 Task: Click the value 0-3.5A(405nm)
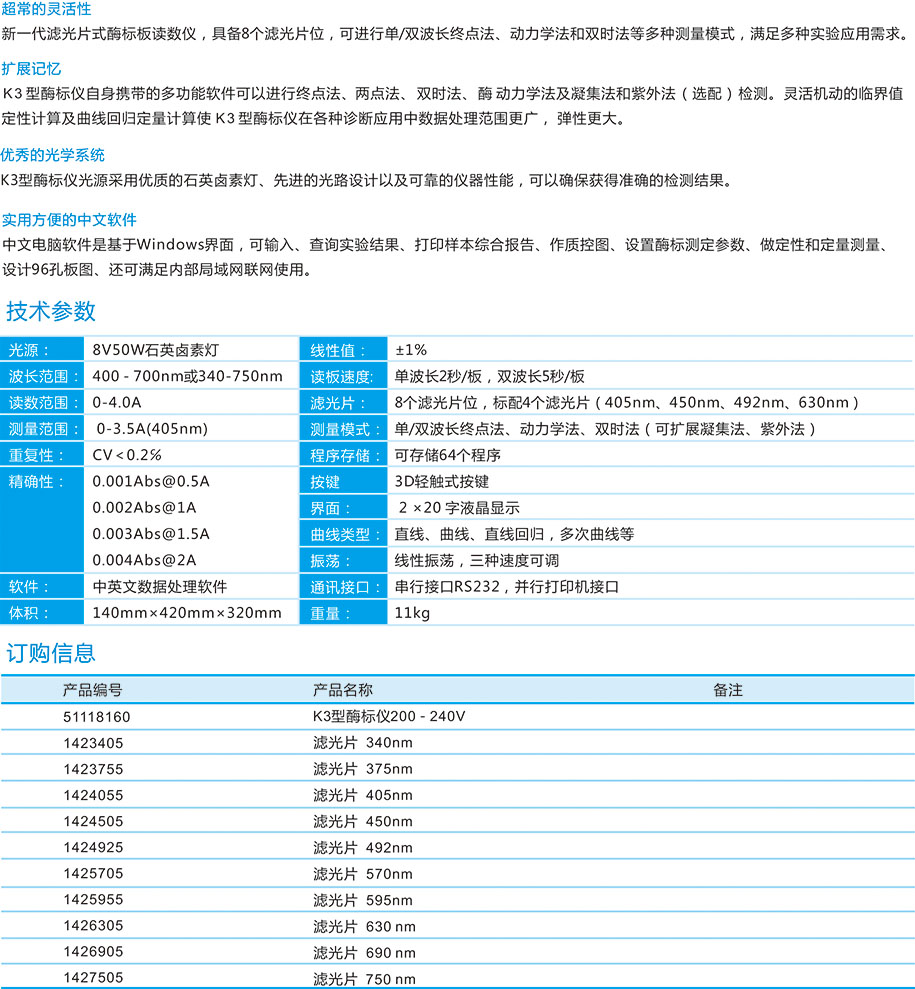pyautogui.click(x=152, y=429)
